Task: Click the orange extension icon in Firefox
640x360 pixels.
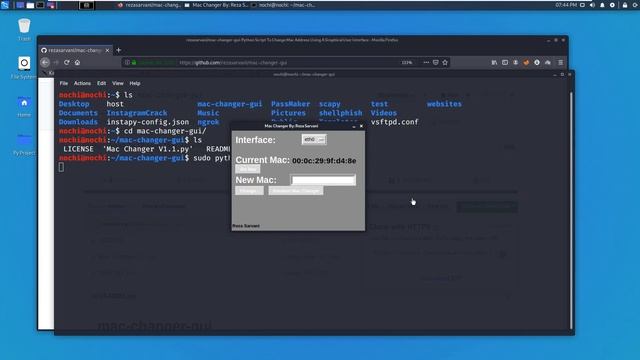Action: [x=526, y=62]
